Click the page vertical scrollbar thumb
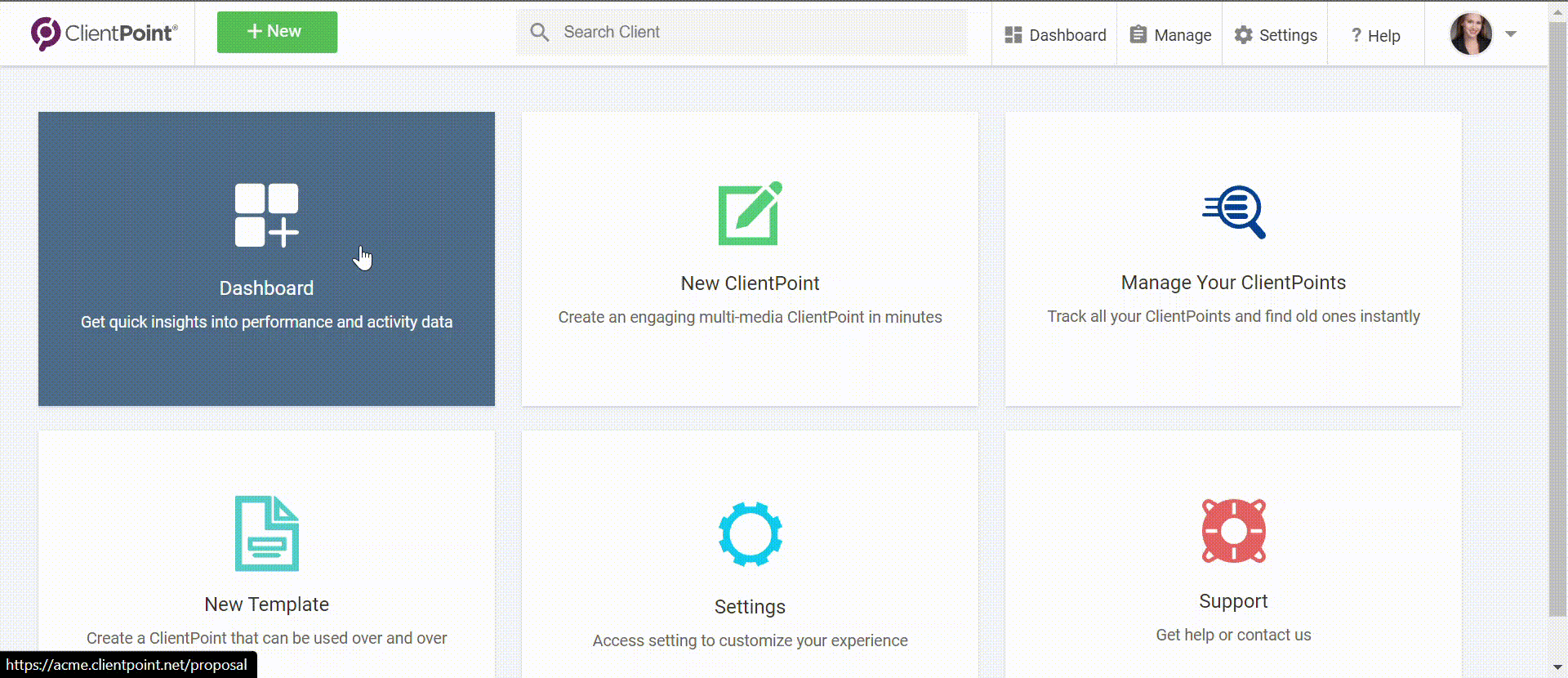The width and height of the screenshot is (1568, 678). pyautogui.click(x=1558, y=319)
